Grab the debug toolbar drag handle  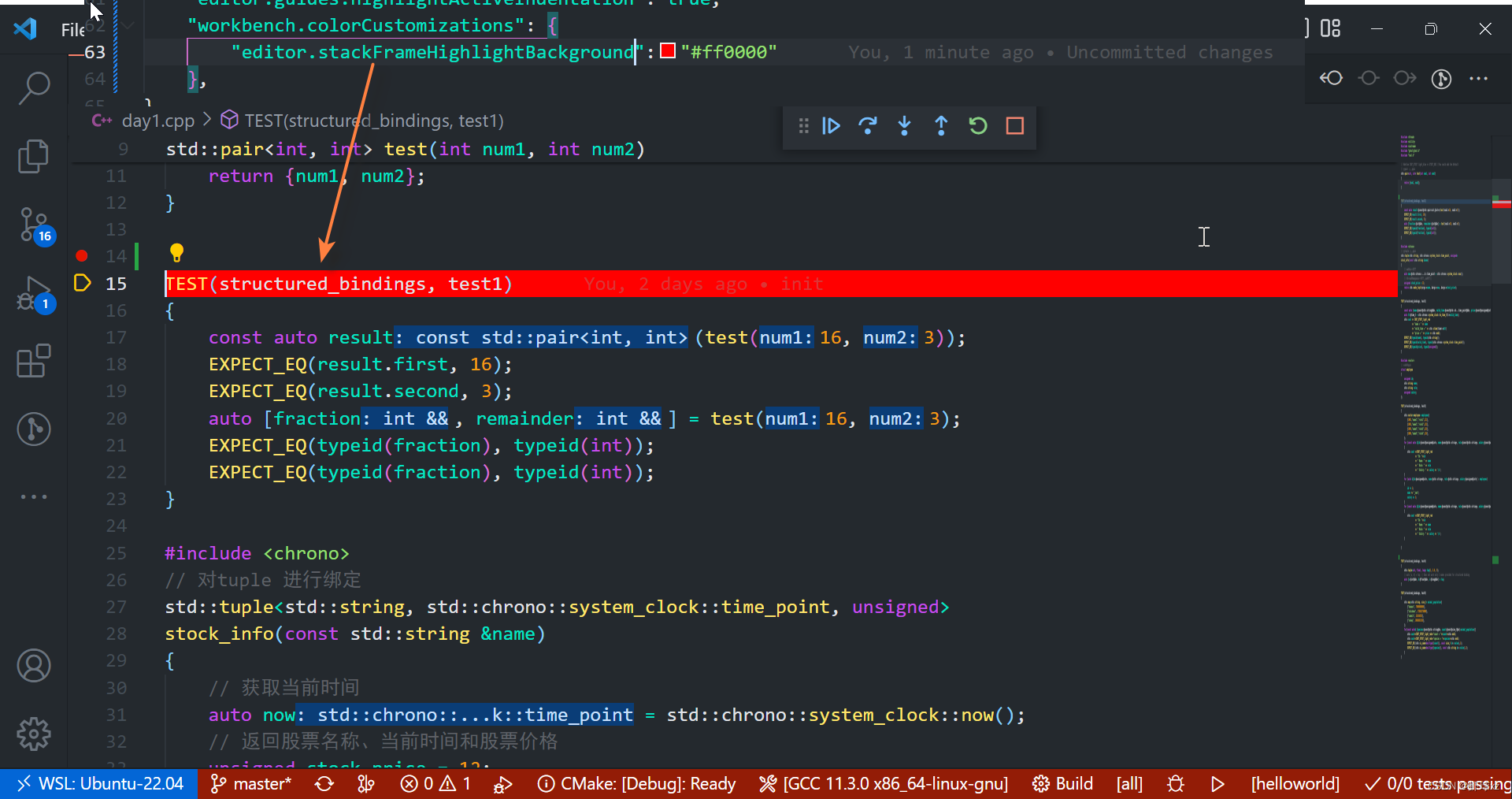pos(803,126)
